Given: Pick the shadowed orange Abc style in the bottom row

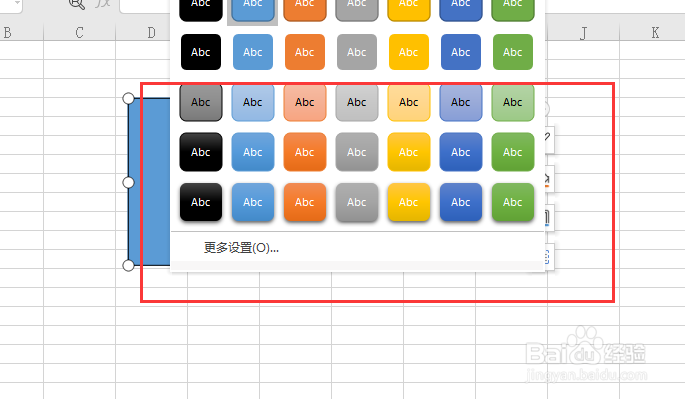Looking at the screenshot, I should pyautogui.click(x=304, y=202).
